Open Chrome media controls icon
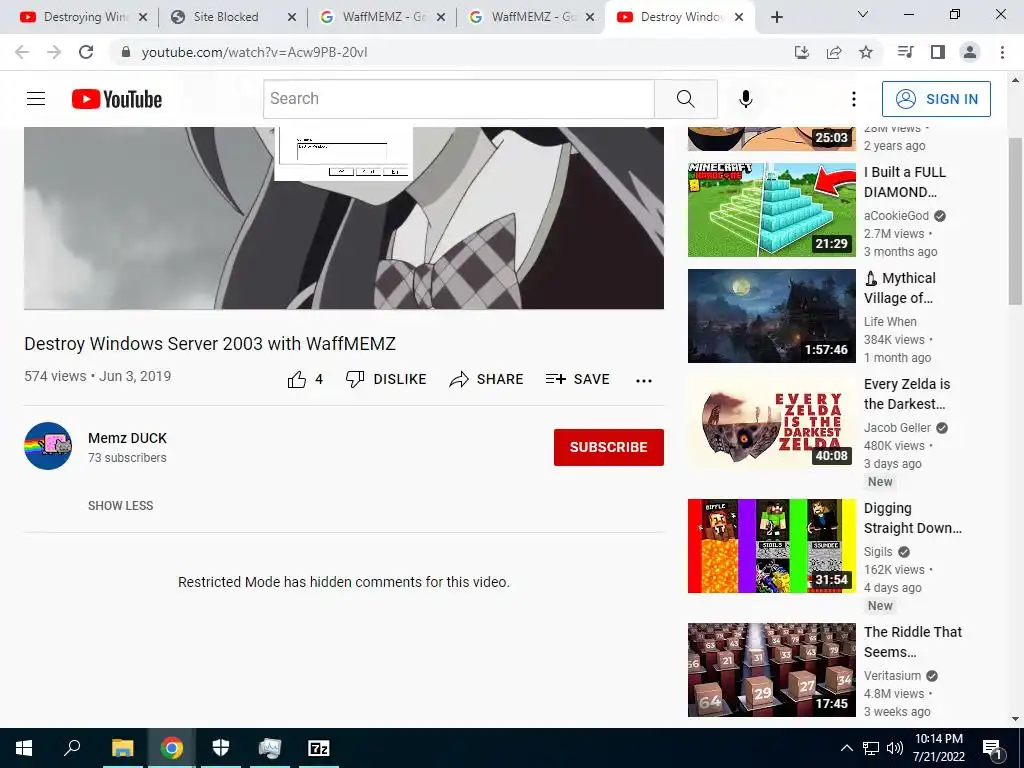1024x768 pixels. tap(906, 52)
